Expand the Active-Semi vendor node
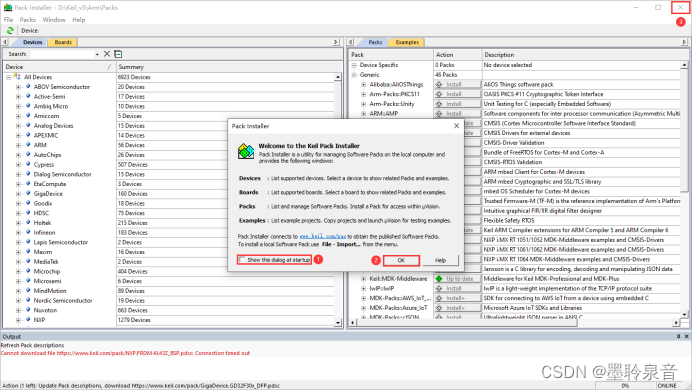The height and width of the screenshot is (390, 693). point(18,96)
